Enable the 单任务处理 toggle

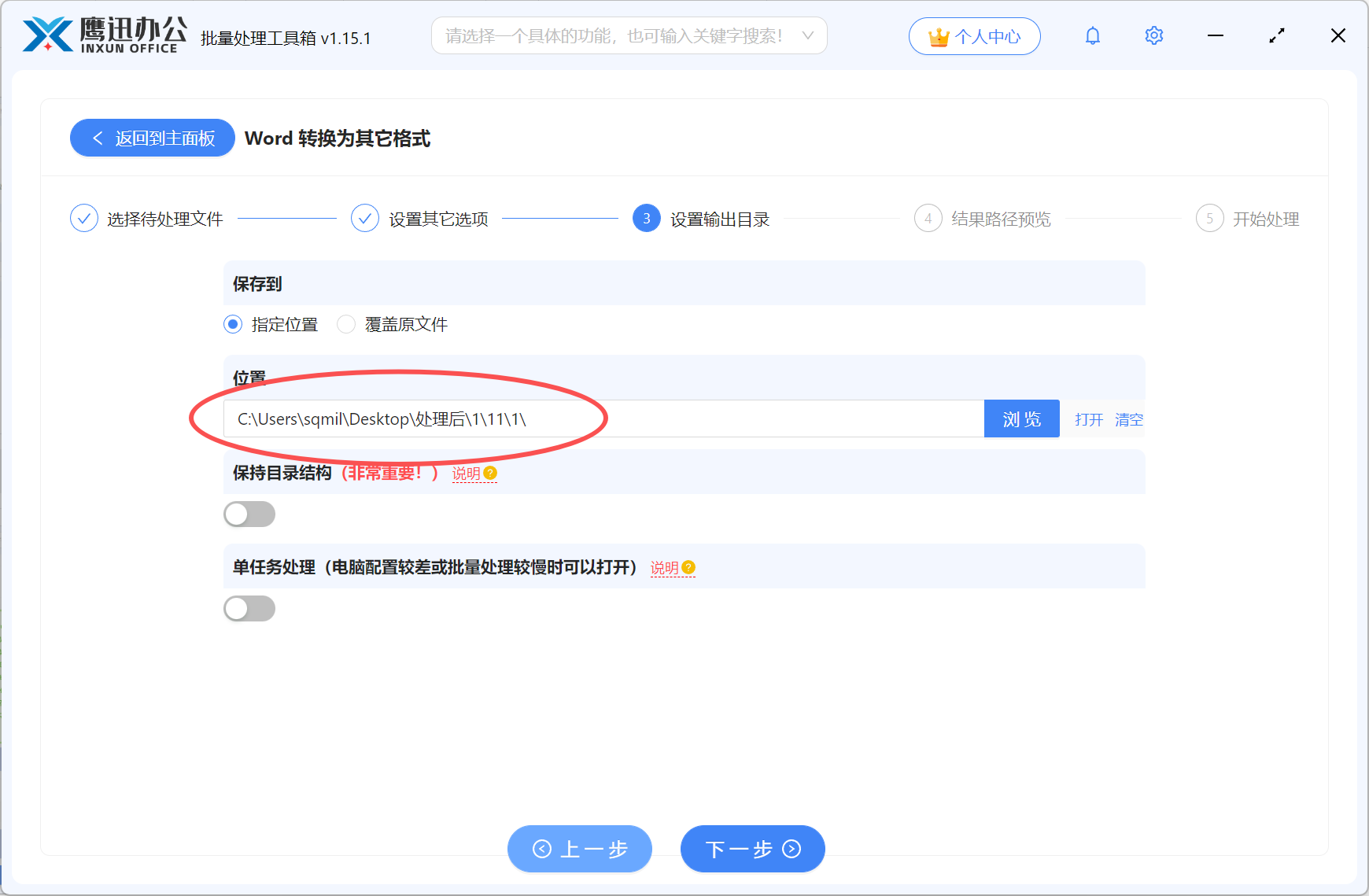(x=249, y=608)
